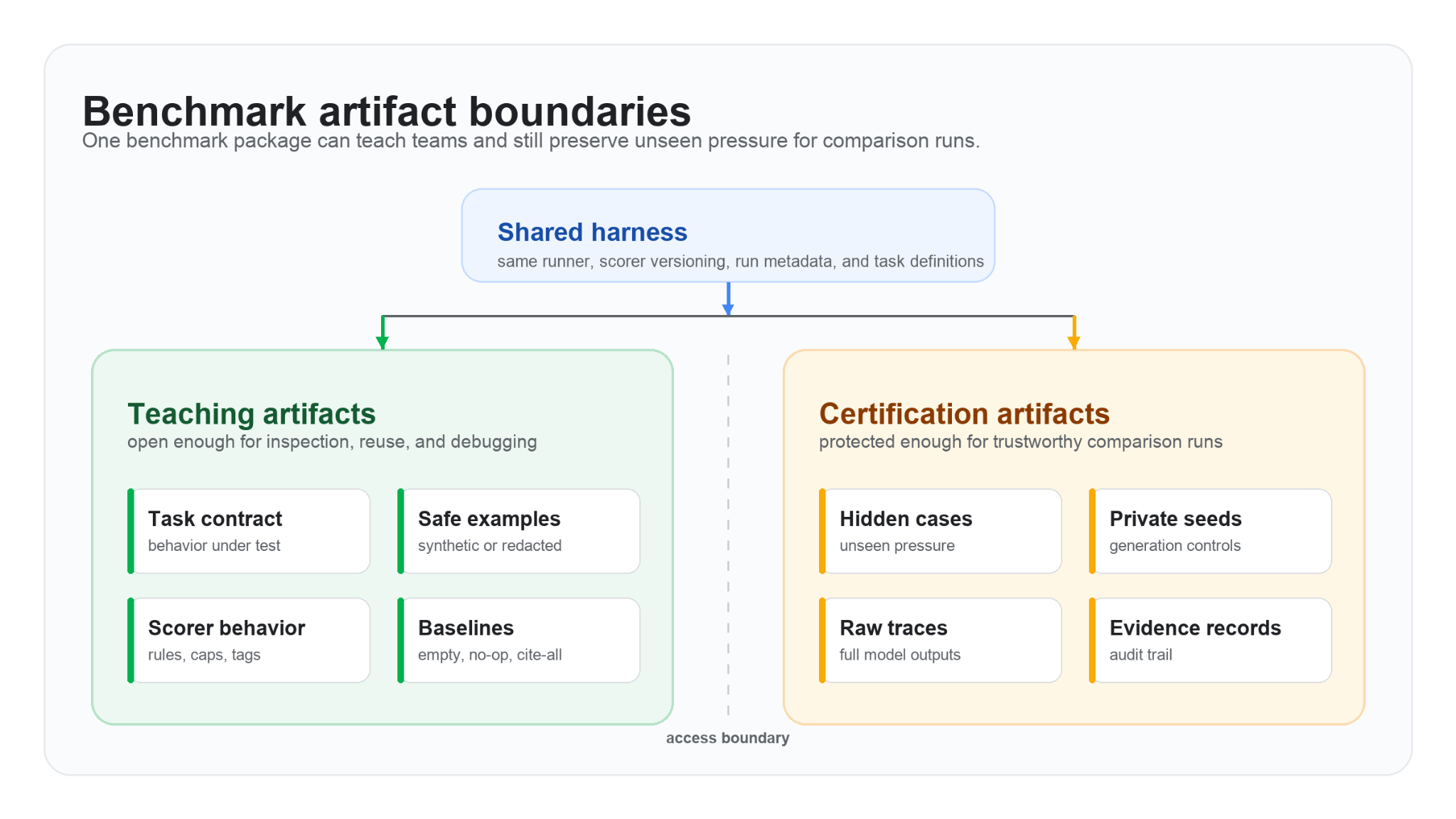
Task: Click 'behavior under test' text
Action: [x=214, y=545]
